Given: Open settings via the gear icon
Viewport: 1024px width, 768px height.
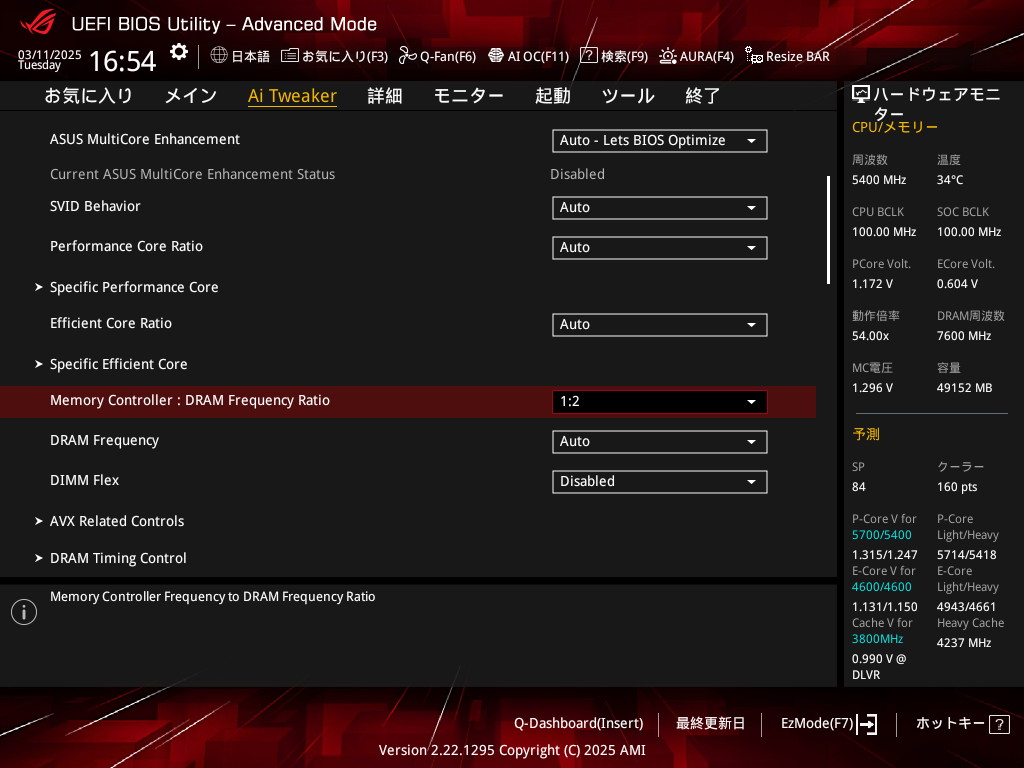Looking at the screenshot, I should click(179, 52).
